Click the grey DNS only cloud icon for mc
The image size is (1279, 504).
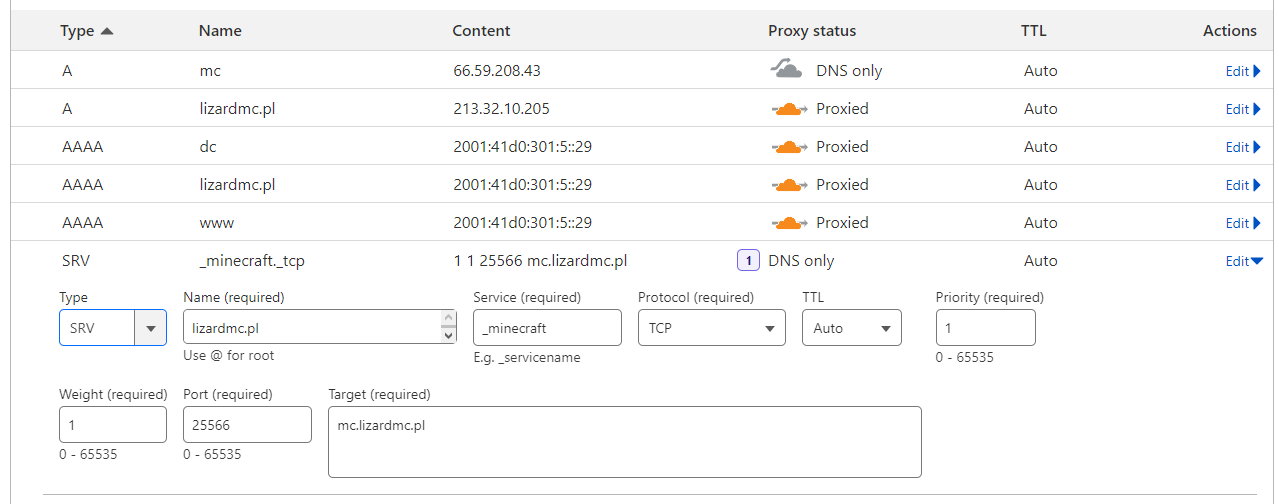[787, 70]
